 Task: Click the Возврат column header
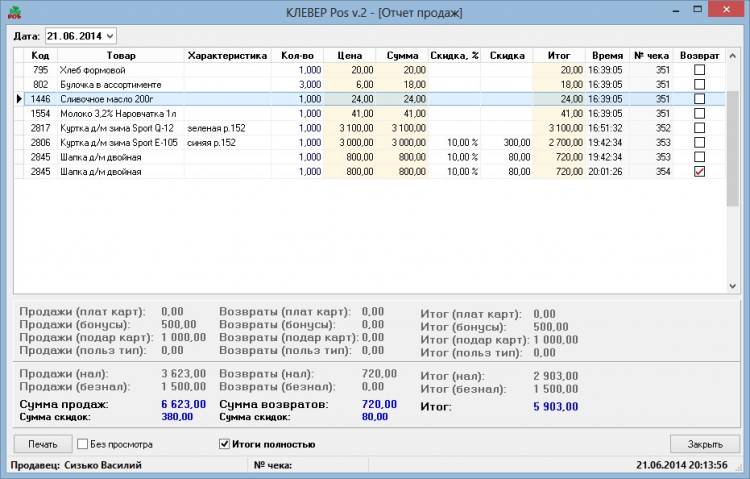click(699, 56)
